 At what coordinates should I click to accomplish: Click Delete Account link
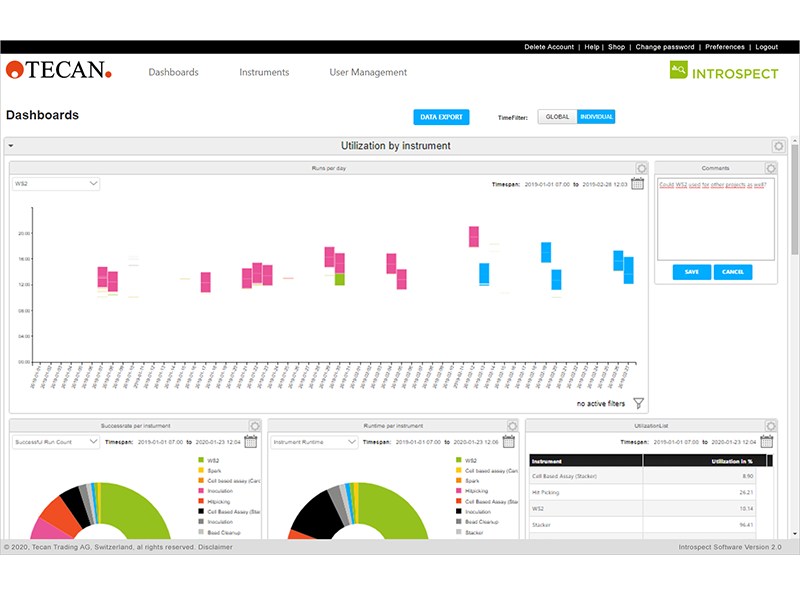click(x=549, y=47)
